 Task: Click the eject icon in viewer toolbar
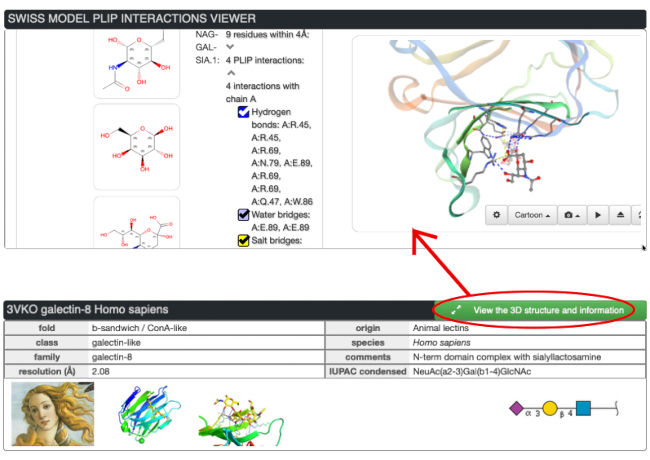[620, 215]
